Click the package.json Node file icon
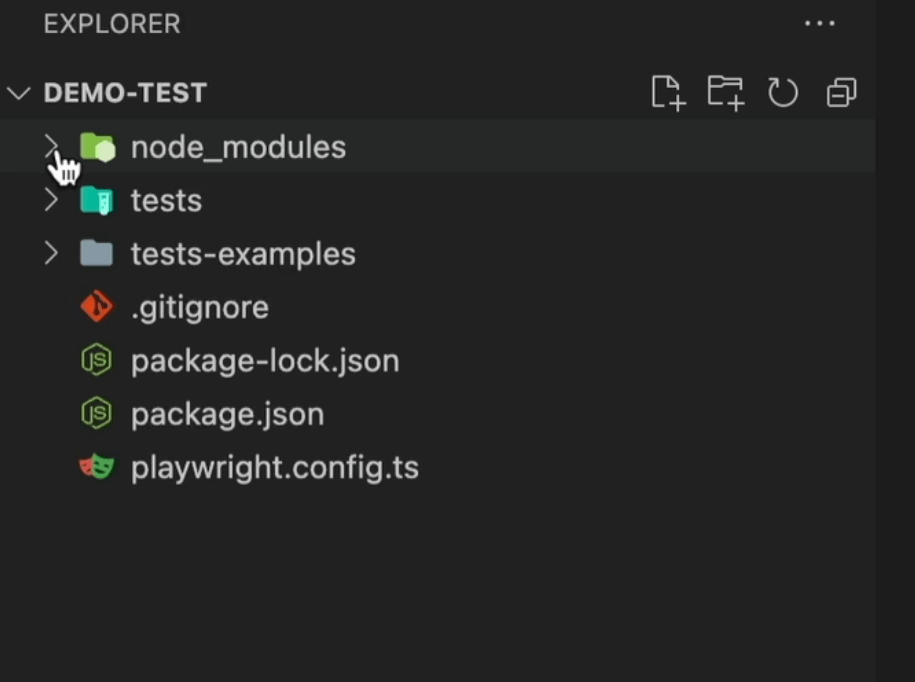 tap(97, 414)
